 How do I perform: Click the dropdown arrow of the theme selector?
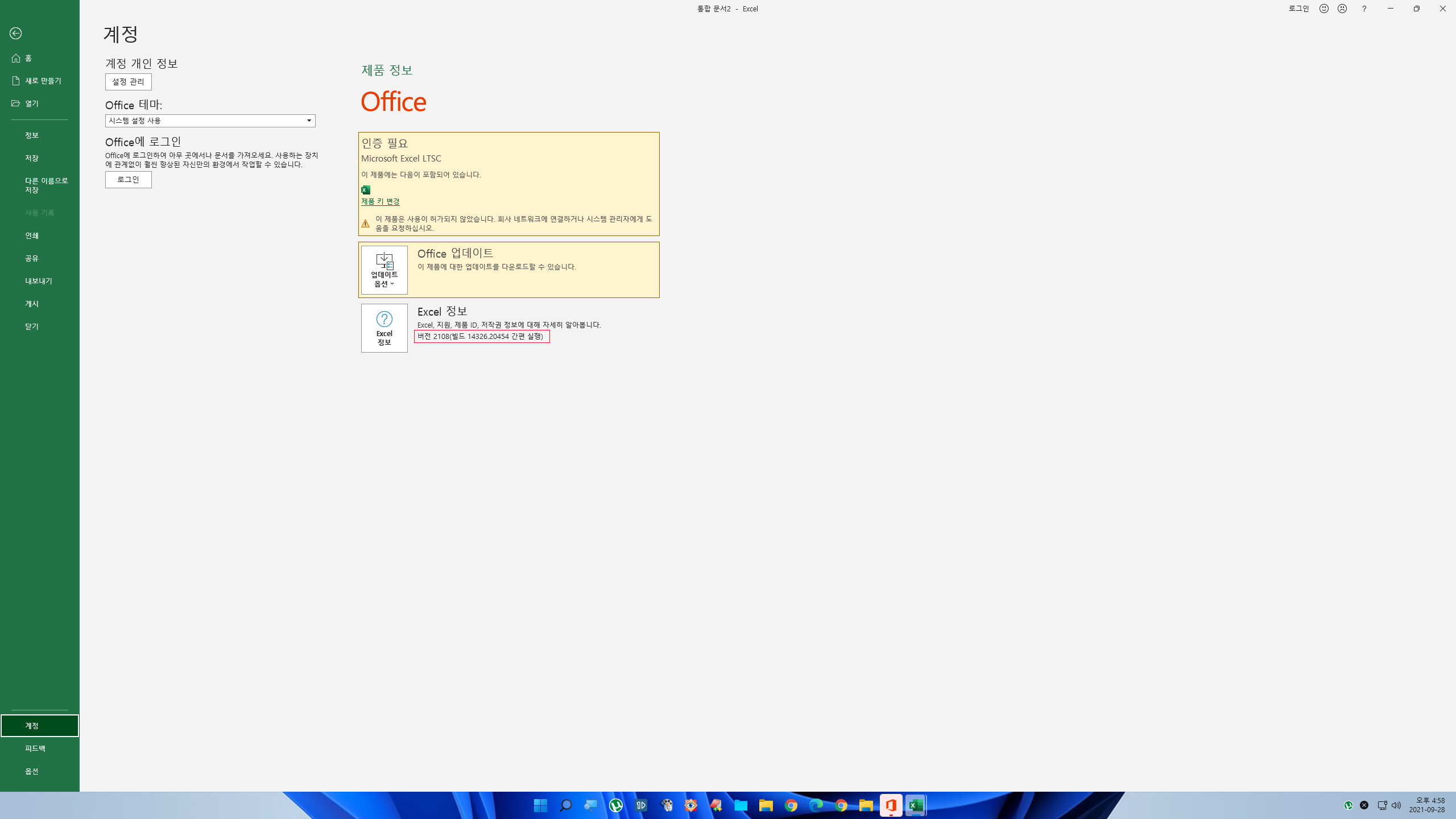[x=309, y=121]
